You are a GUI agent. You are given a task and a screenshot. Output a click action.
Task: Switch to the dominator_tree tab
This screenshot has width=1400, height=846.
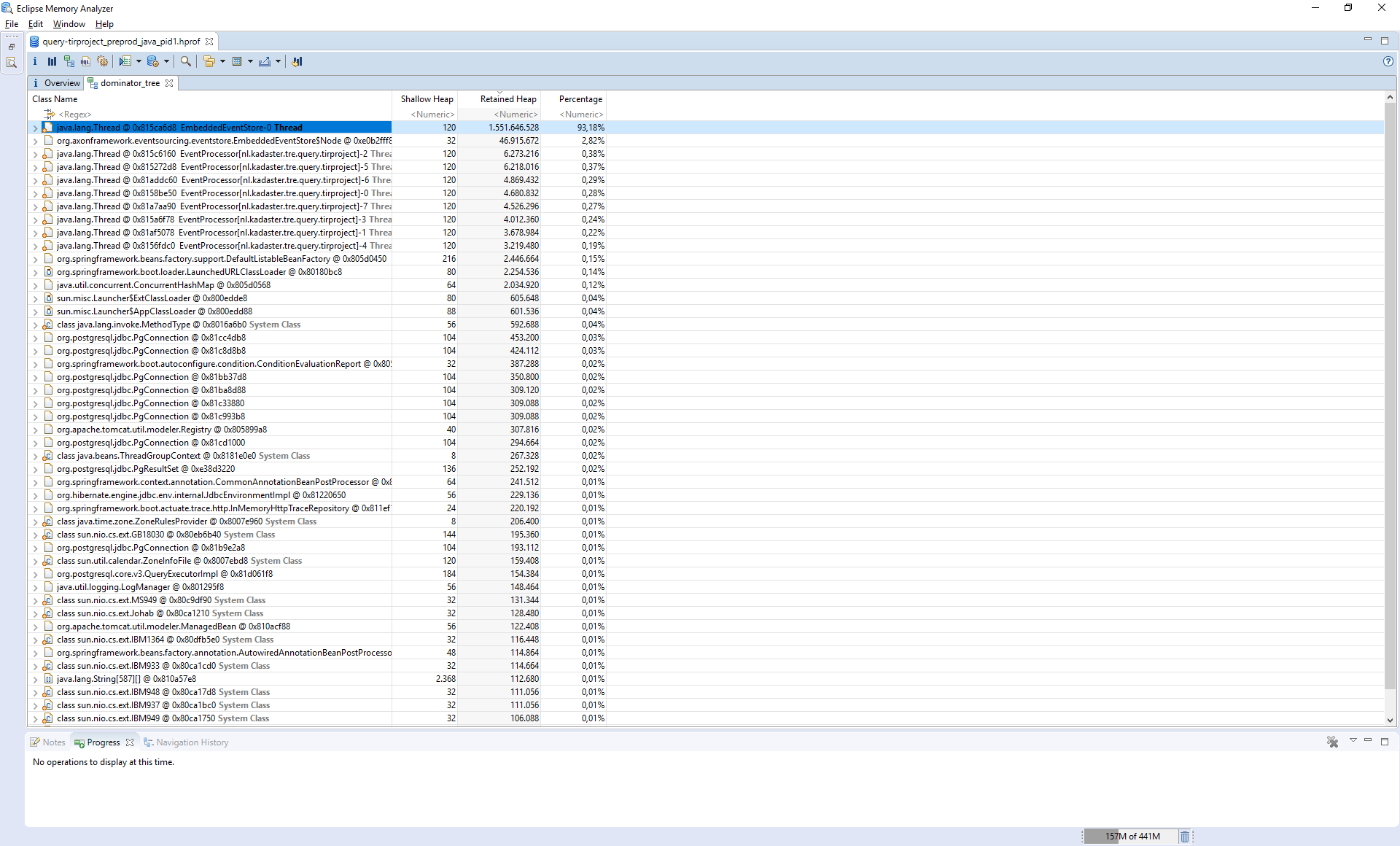point(128,83)
